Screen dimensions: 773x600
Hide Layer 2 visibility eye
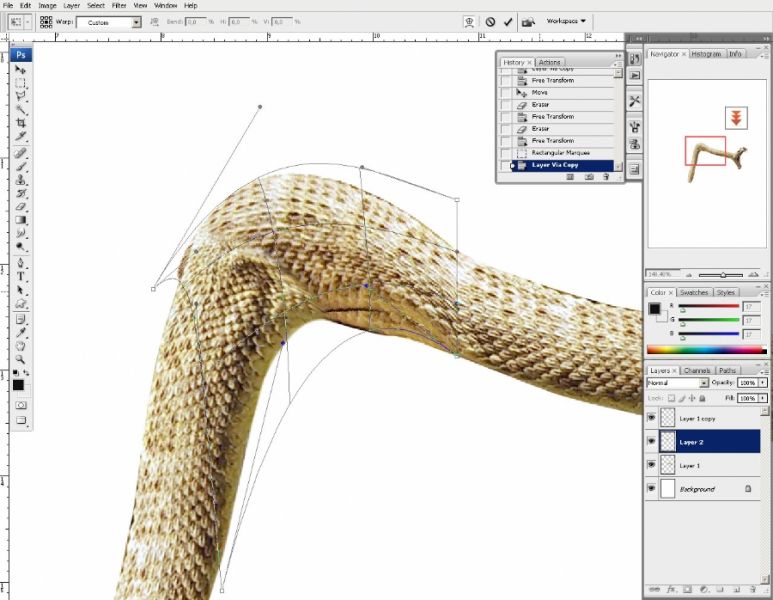click(x=651, y=441)
